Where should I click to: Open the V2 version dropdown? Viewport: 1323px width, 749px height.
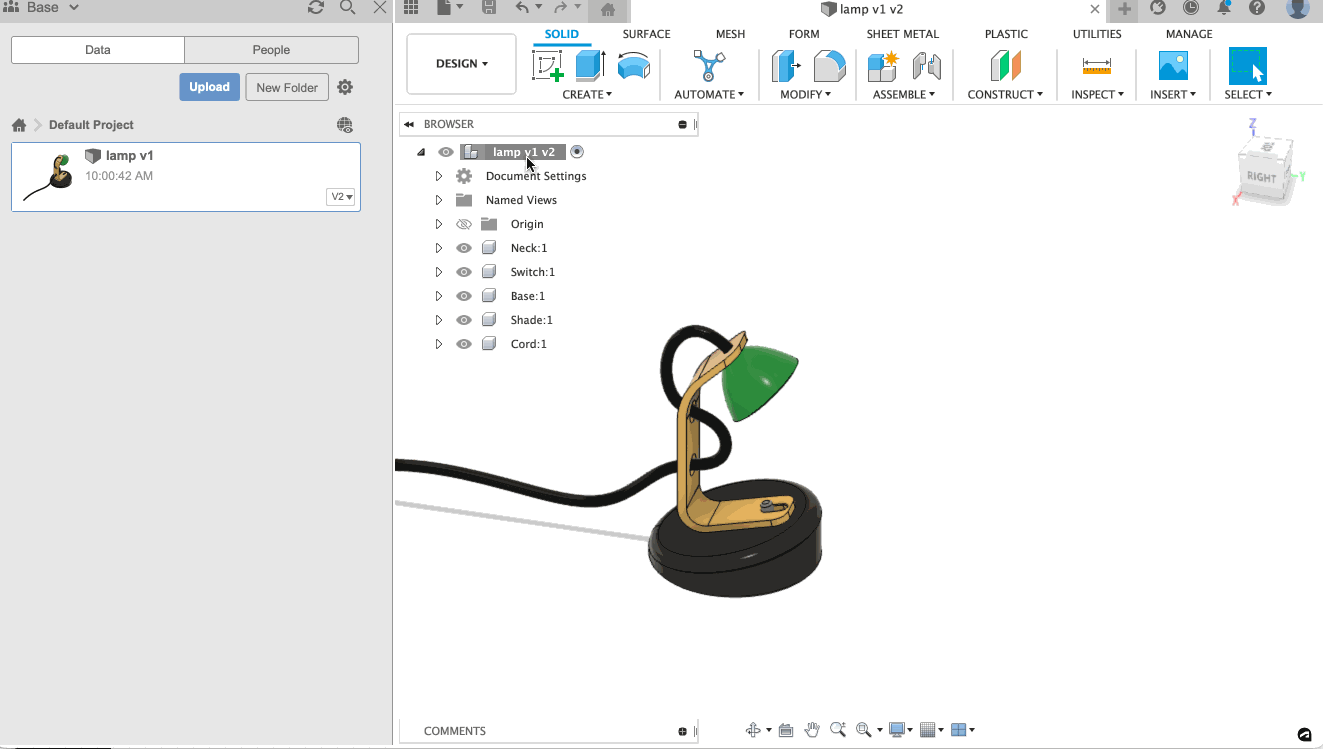coord(342,197)
